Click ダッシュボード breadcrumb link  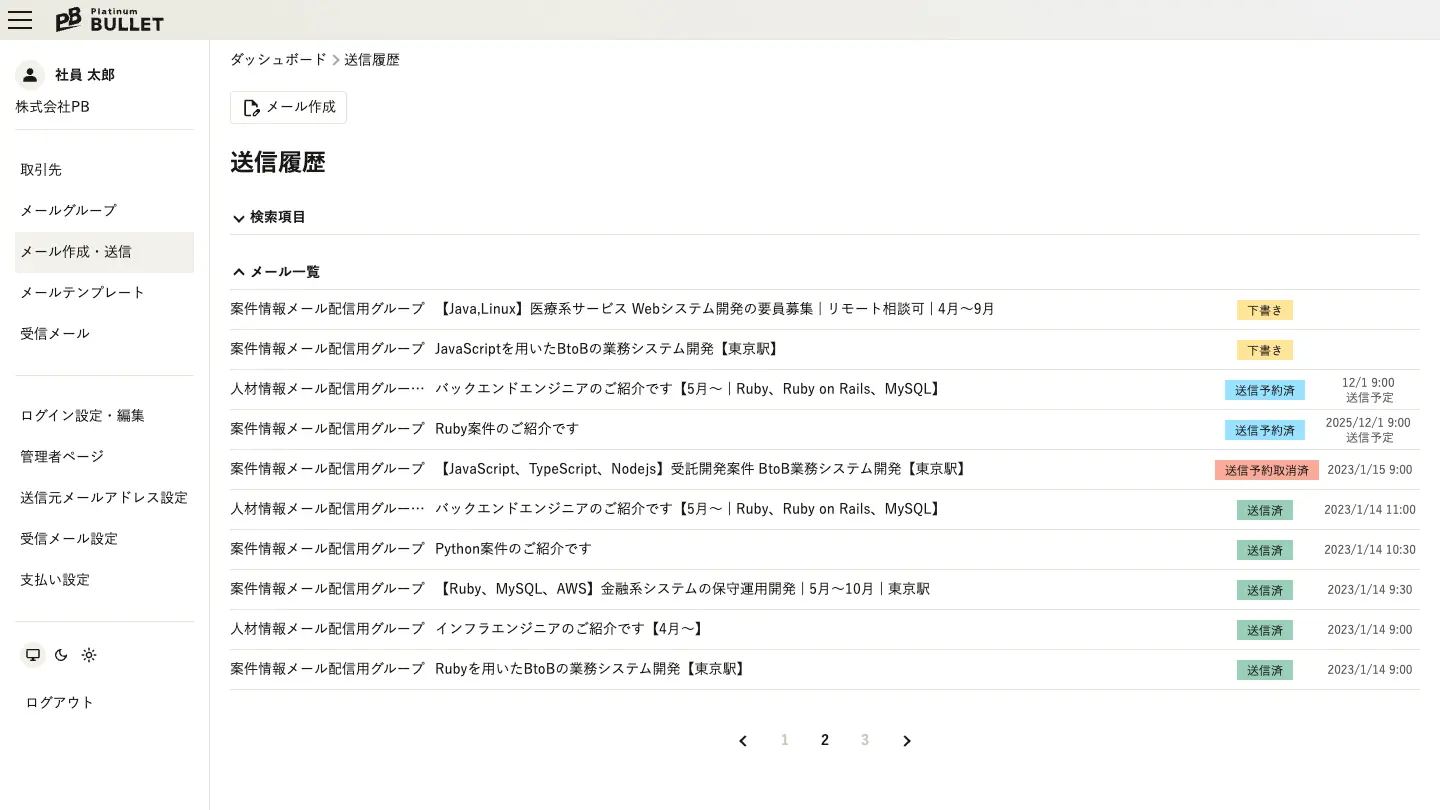click(278, 60)
